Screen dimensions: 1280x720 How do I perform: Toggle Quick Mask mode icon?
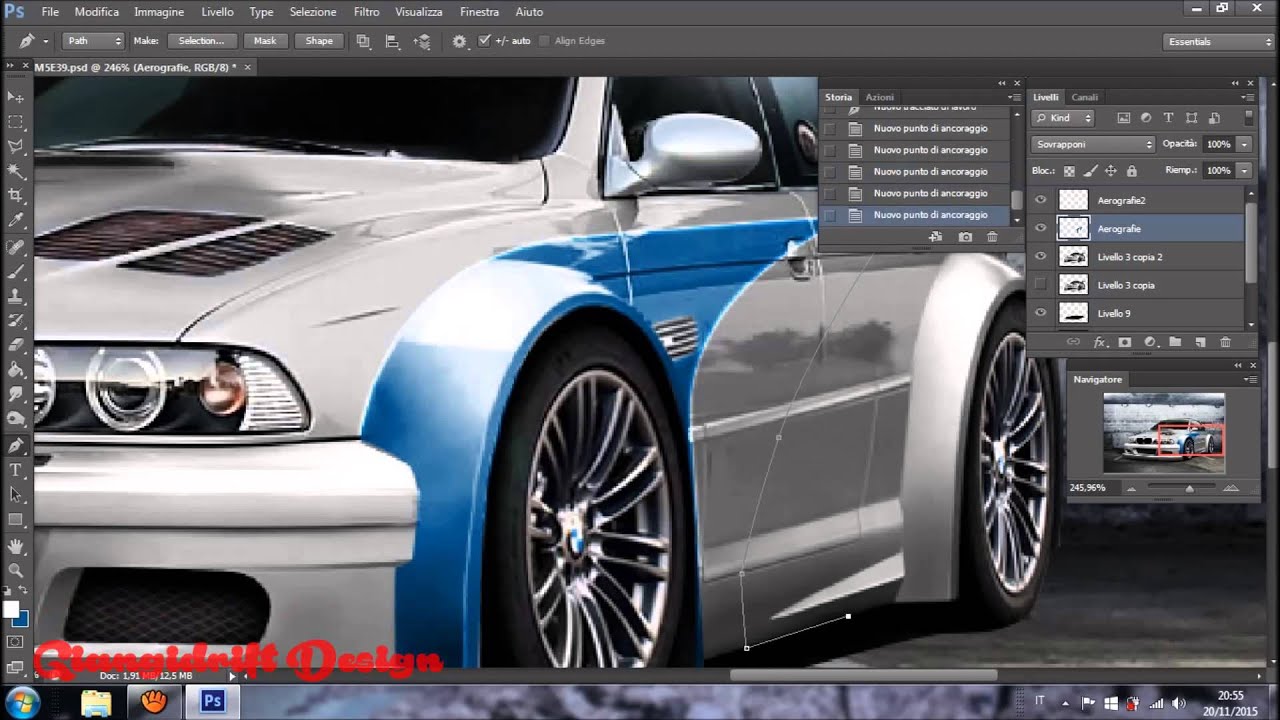16,641
